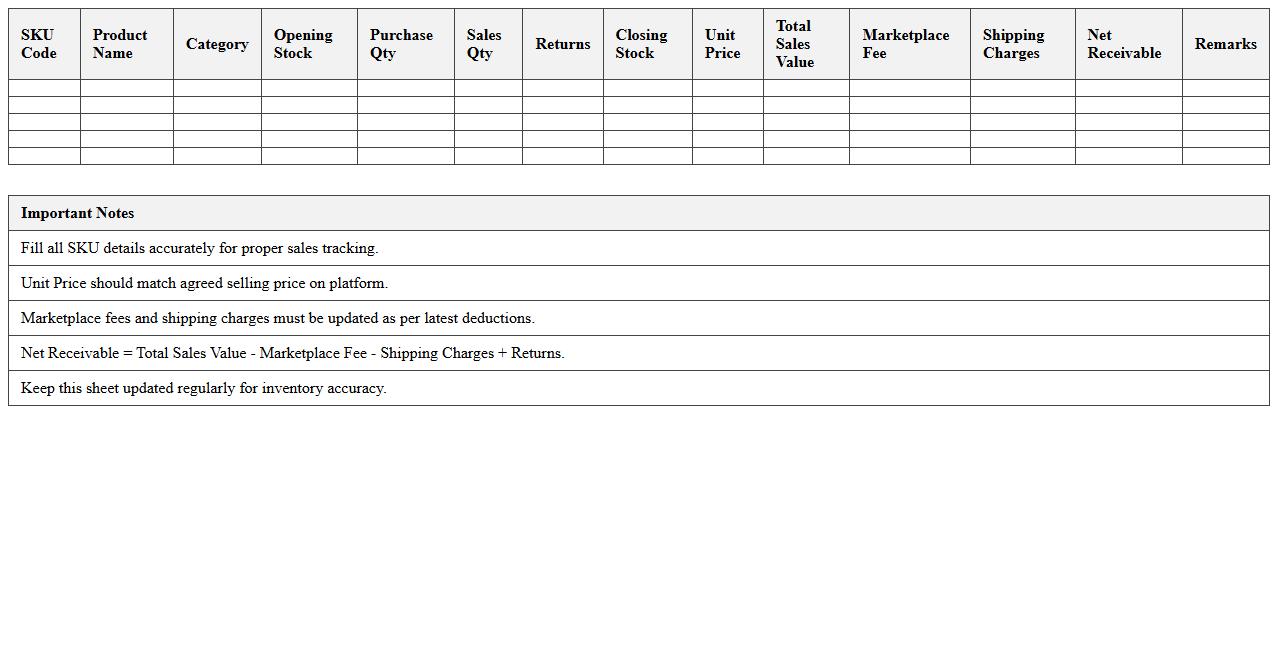
Task: Click the Returns column header
Action: [562, 44]
